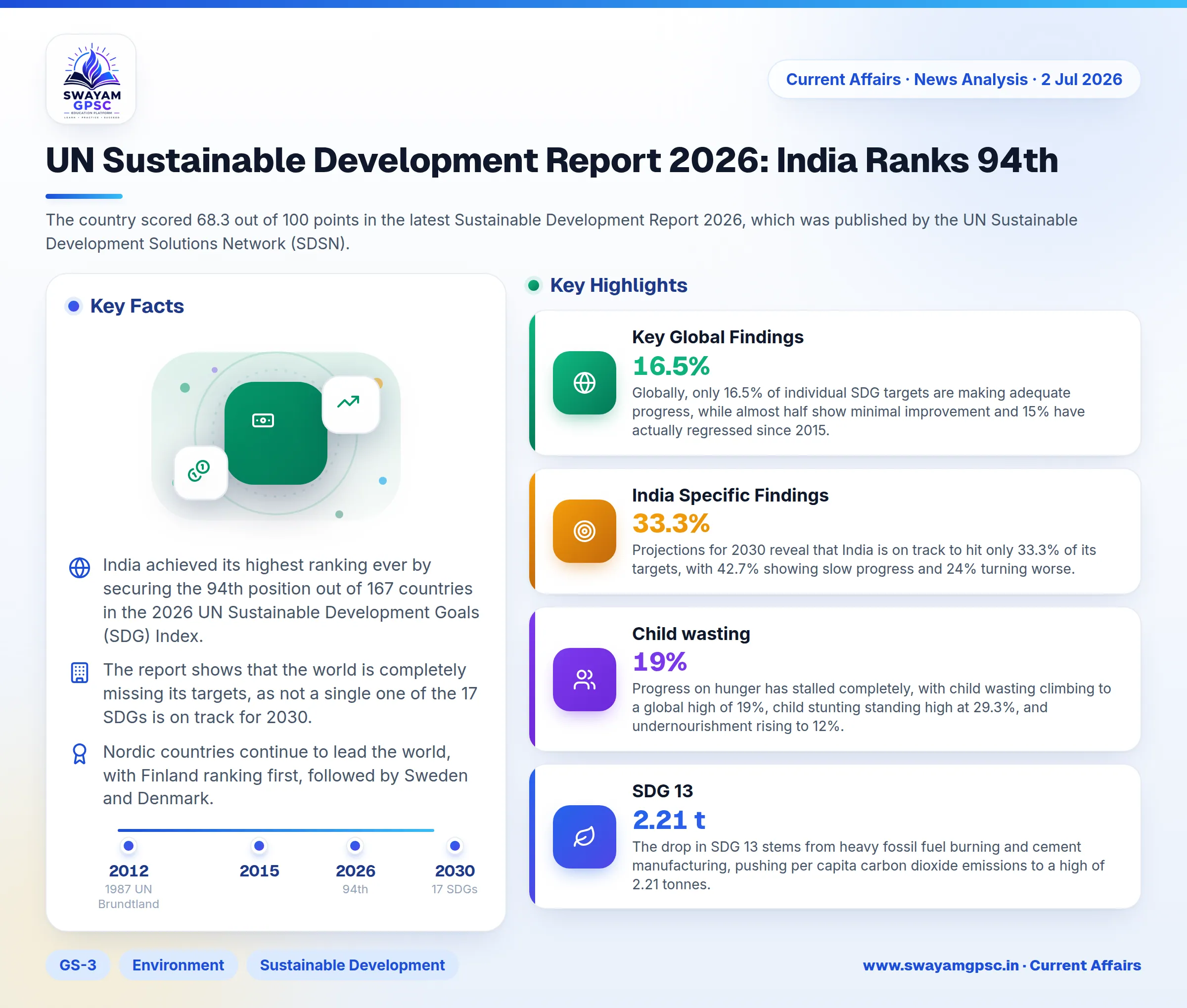Click the purple people icon in Child wasting card

pyautogui.click(x=584, y=680)
